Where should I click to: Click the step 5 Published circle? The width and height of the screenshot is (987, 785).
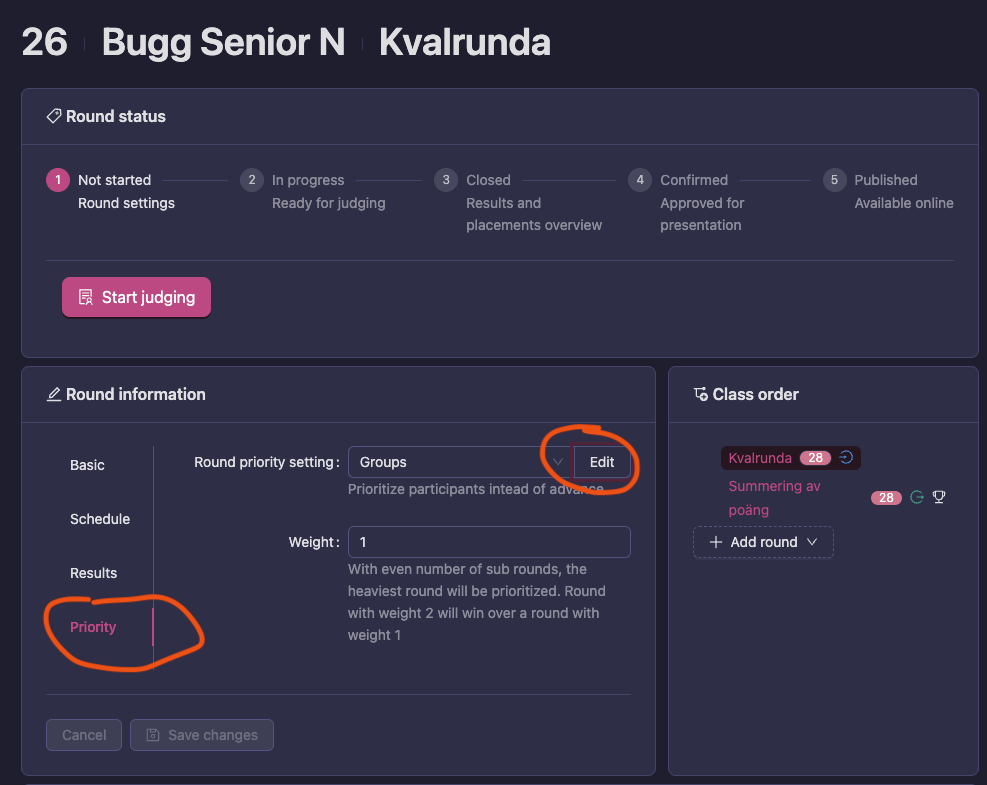(x=834, y=180)
